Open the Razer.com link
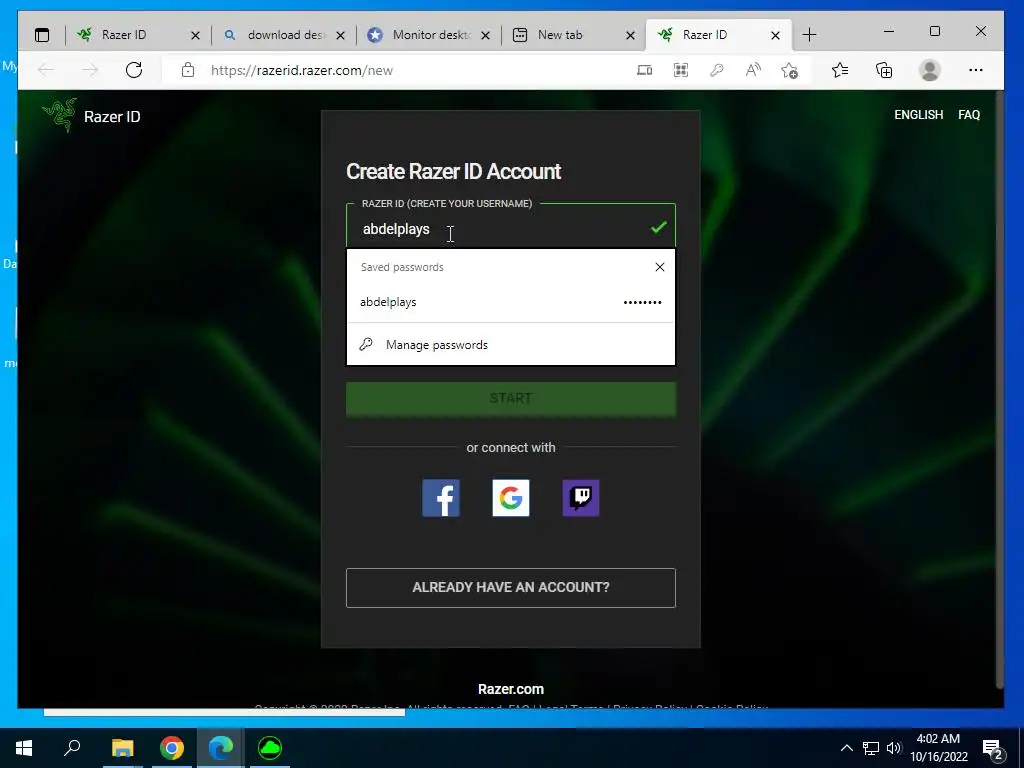Image resolution: width=1024 pixels, height=768 pixels. tap(511, 689)
